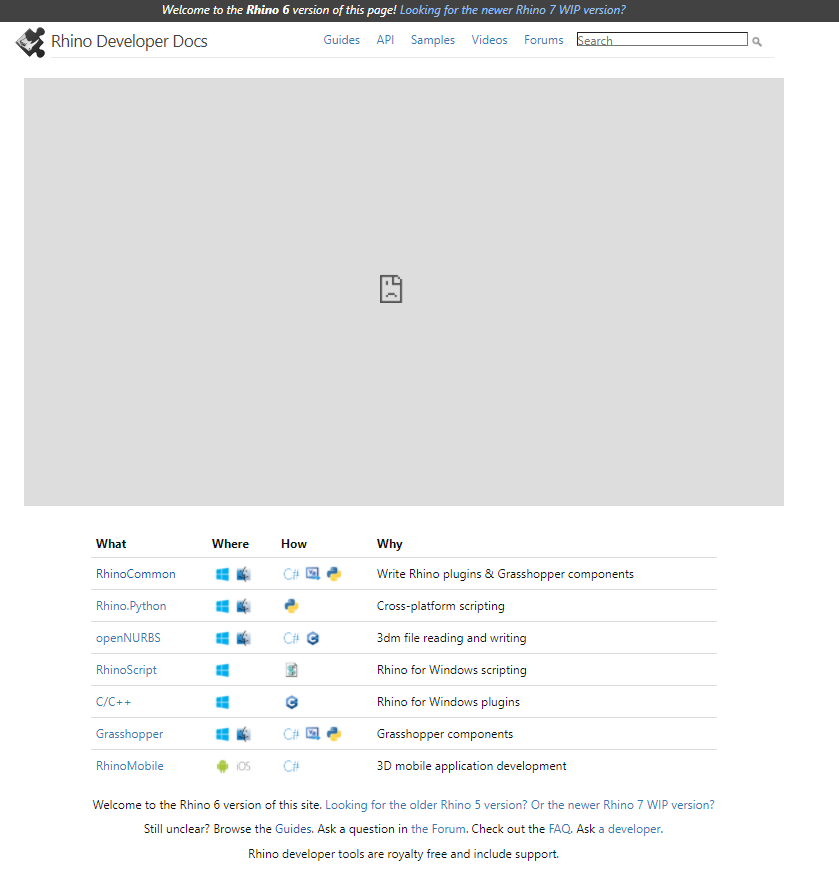Go to the Samples section
Screen dimensions: 839x870
433,40
